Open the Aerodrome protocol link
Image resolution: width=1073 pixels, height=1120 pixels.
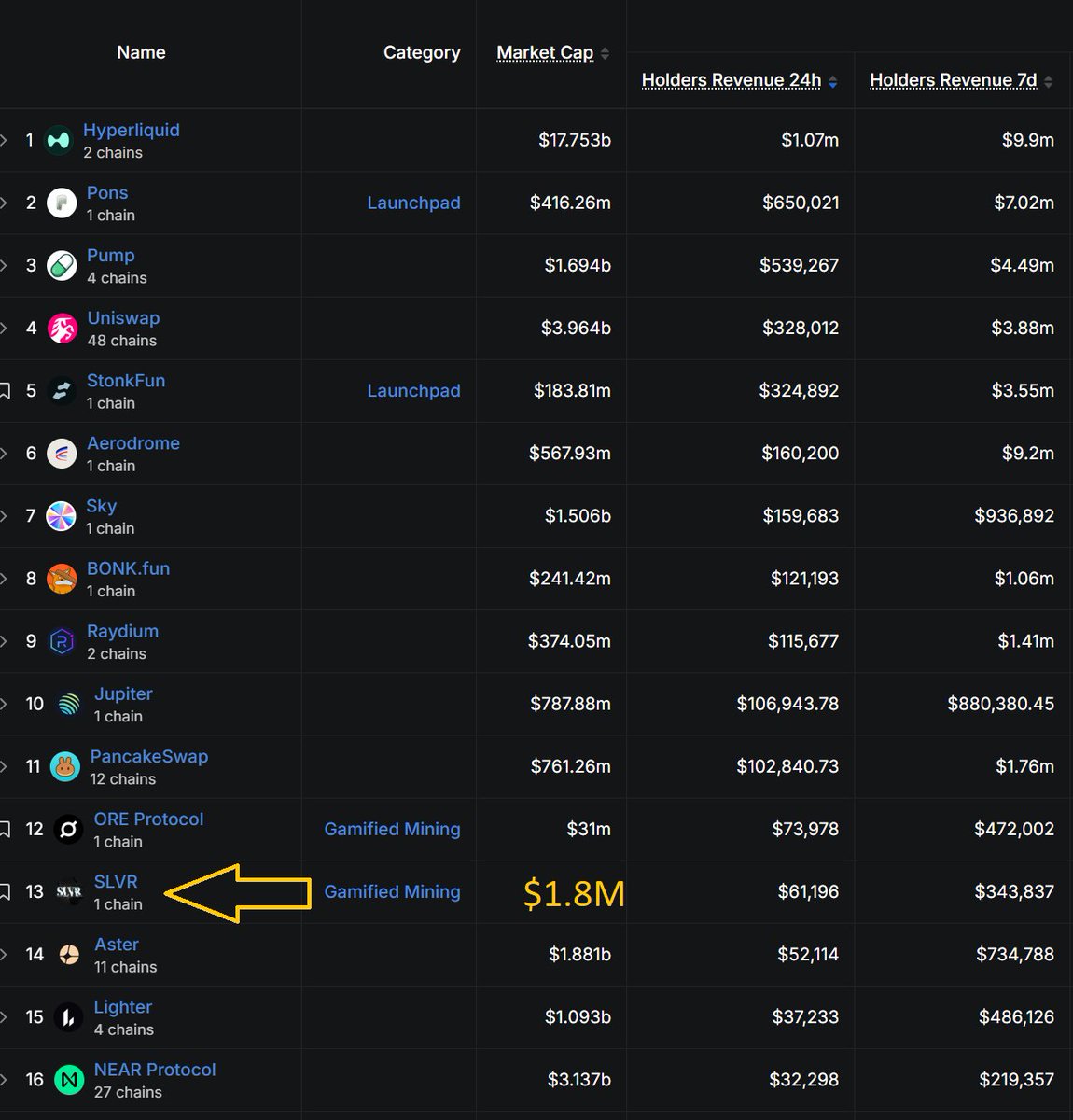pos(133,443)
